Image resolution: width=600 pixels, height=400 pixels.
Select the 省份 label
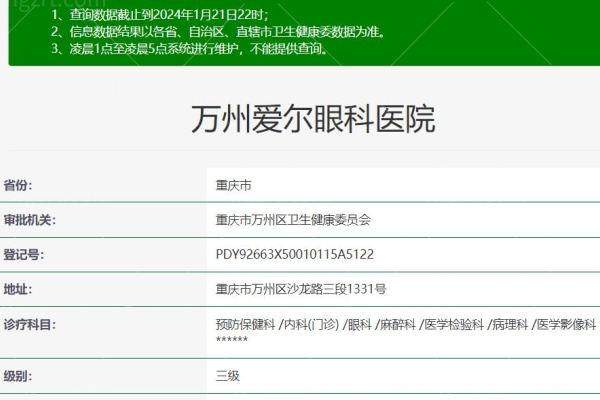point(18,185)
